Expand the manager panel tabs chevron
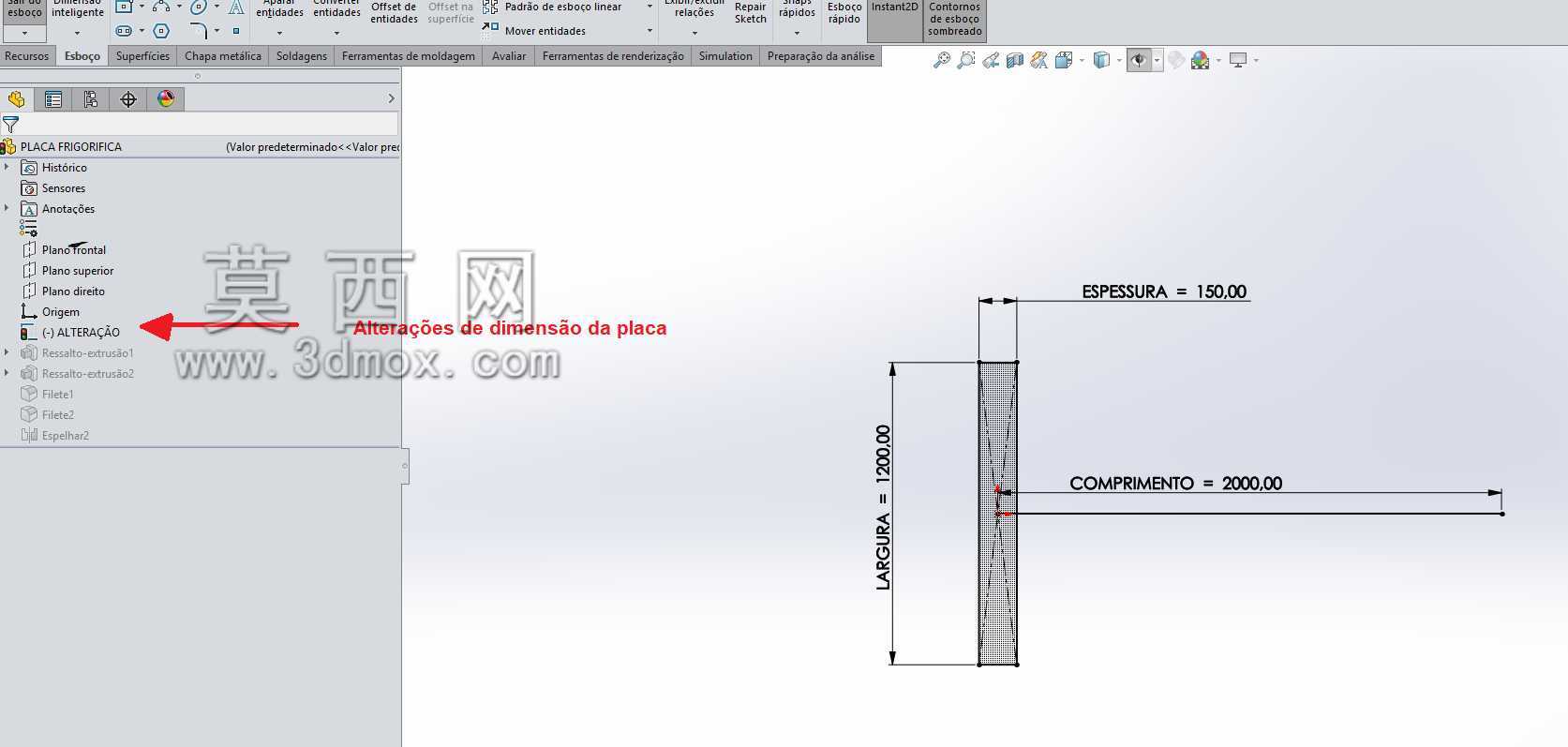 [x=391, y=98]
